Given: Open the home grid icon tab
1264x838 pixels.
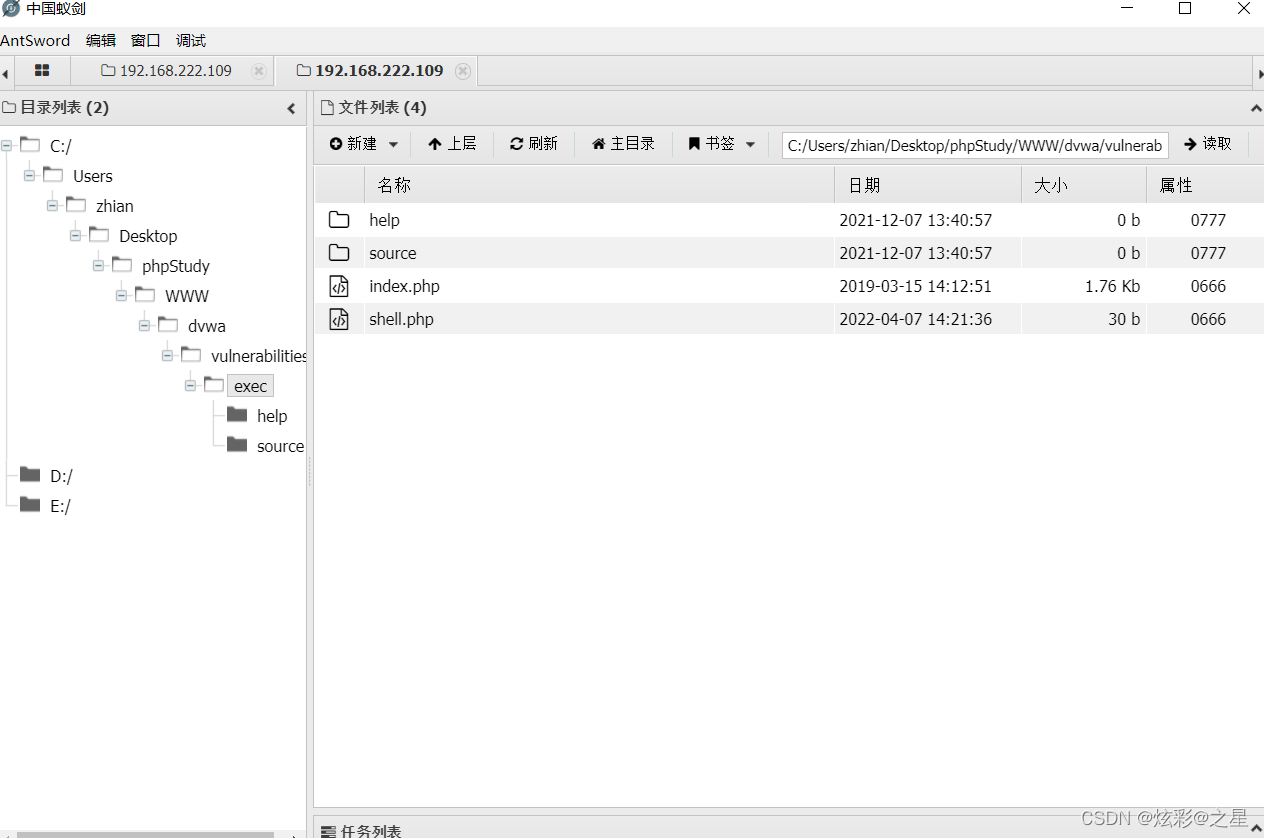Looking at the screenshot, I should (x=42, y=71).
